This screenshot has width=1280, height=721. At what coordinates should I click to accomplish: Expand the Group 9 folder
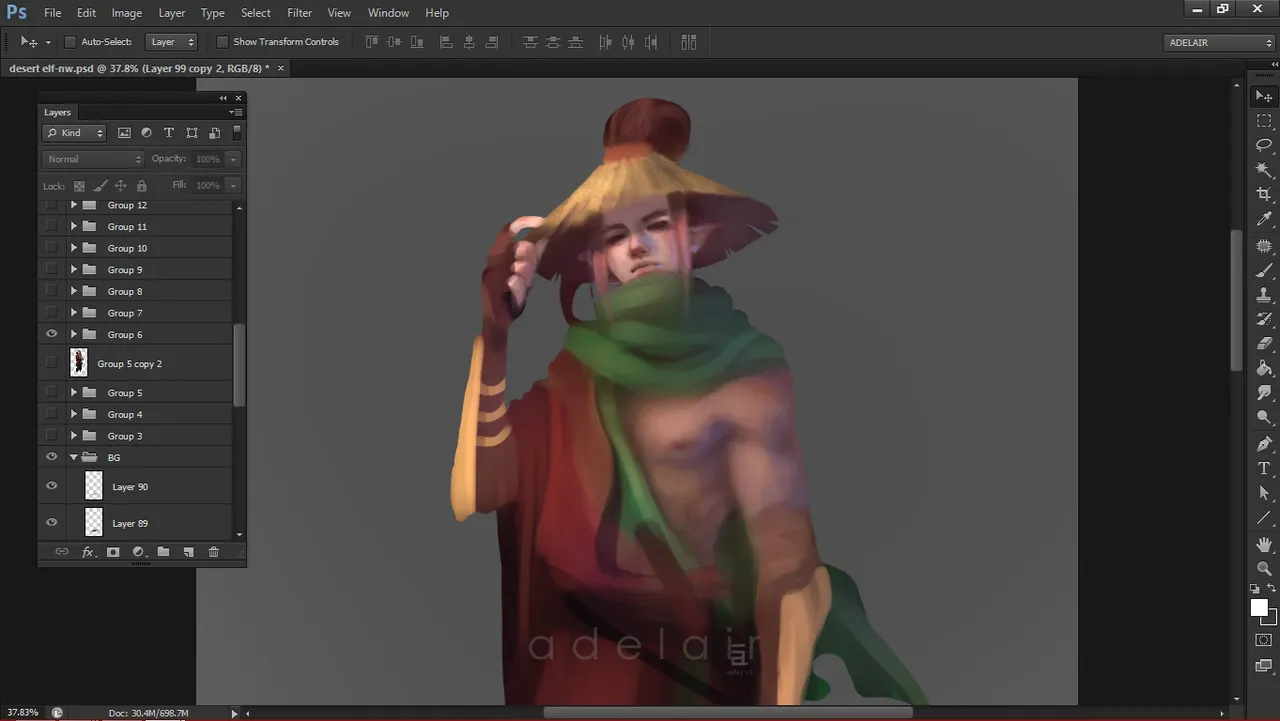click(74, 270)
